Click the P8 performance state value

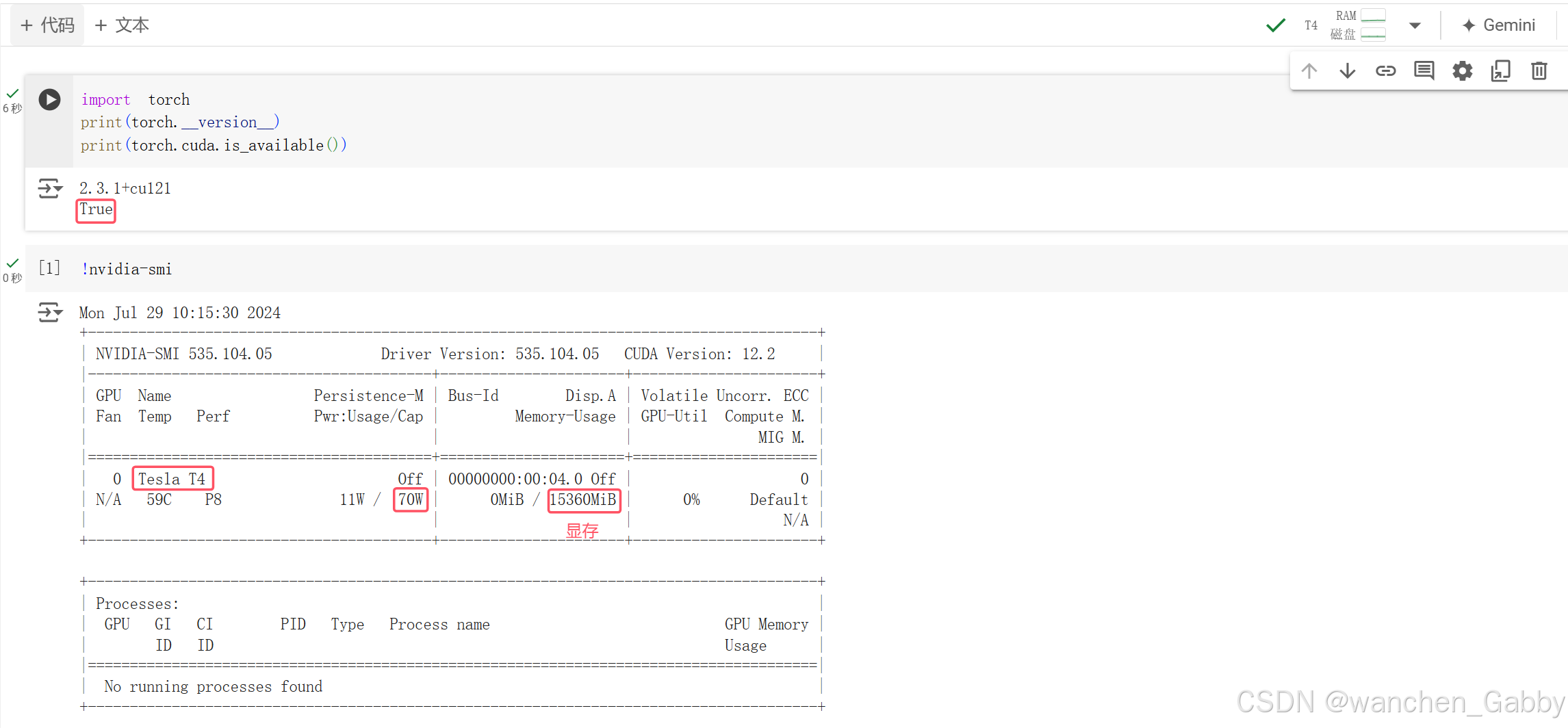point(214,499)
